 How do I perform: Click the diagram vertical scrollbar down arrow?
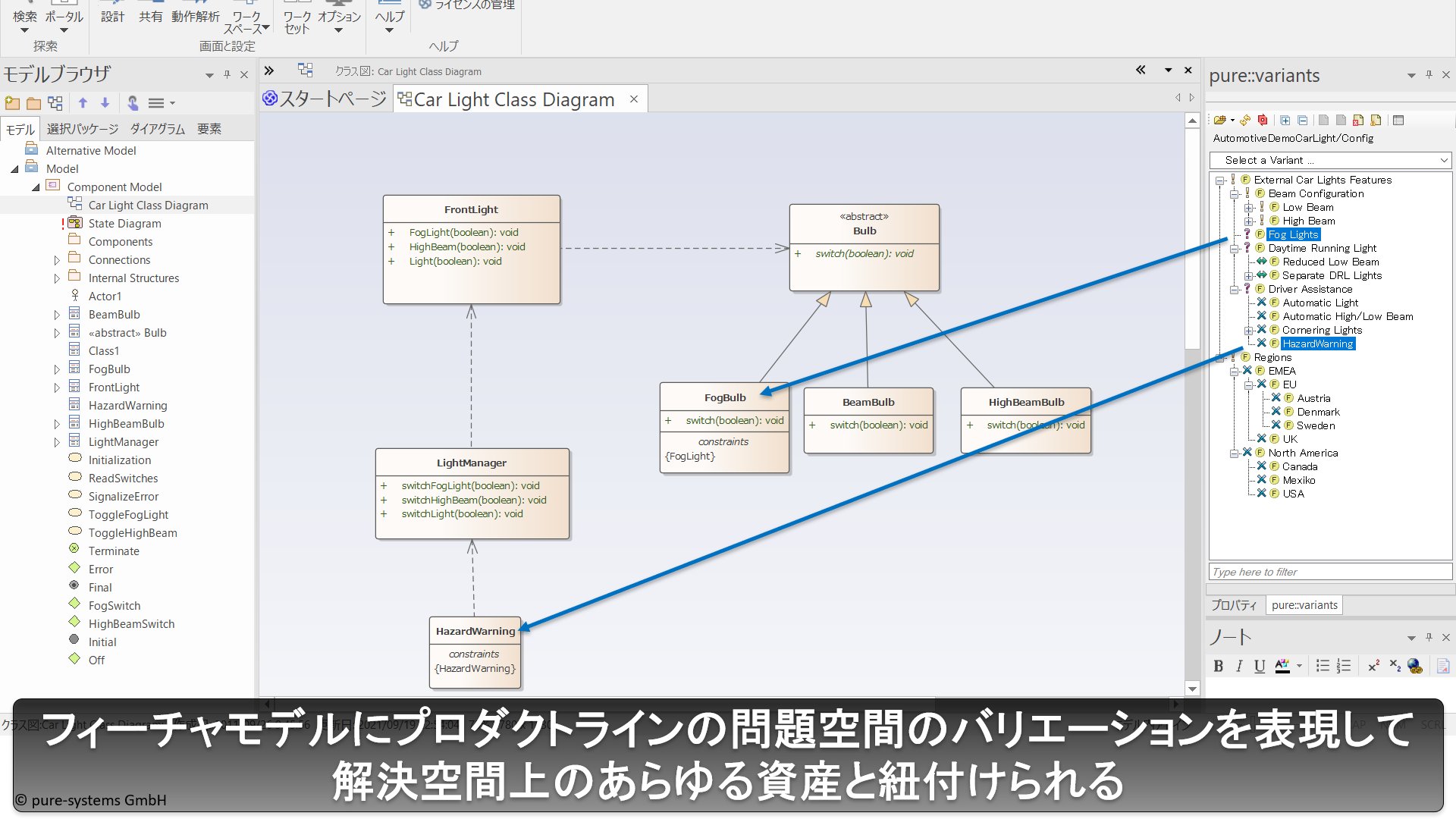tap(1192, 689)
